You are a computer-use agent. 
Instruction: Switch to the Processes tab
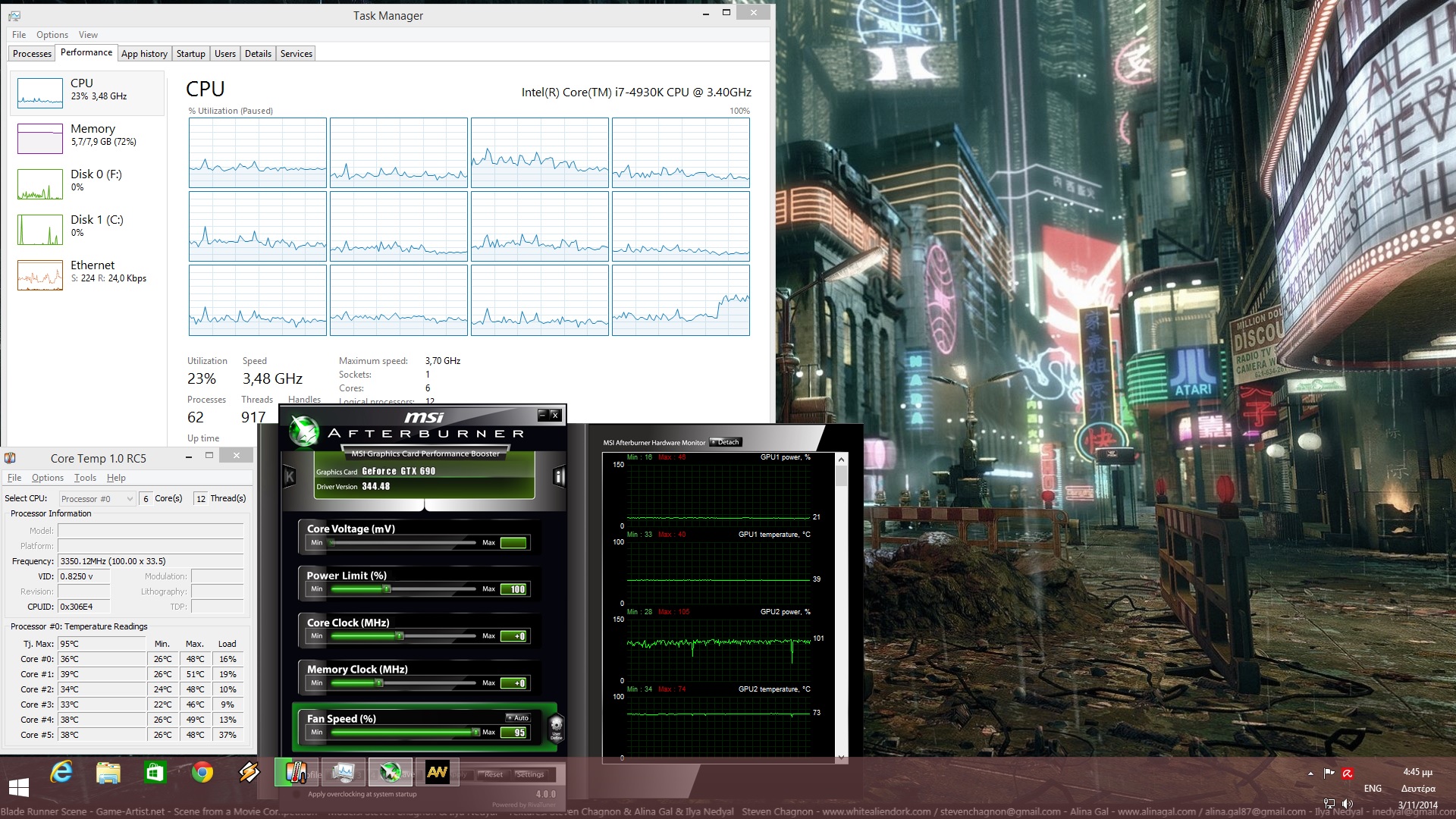coord(32,54)
